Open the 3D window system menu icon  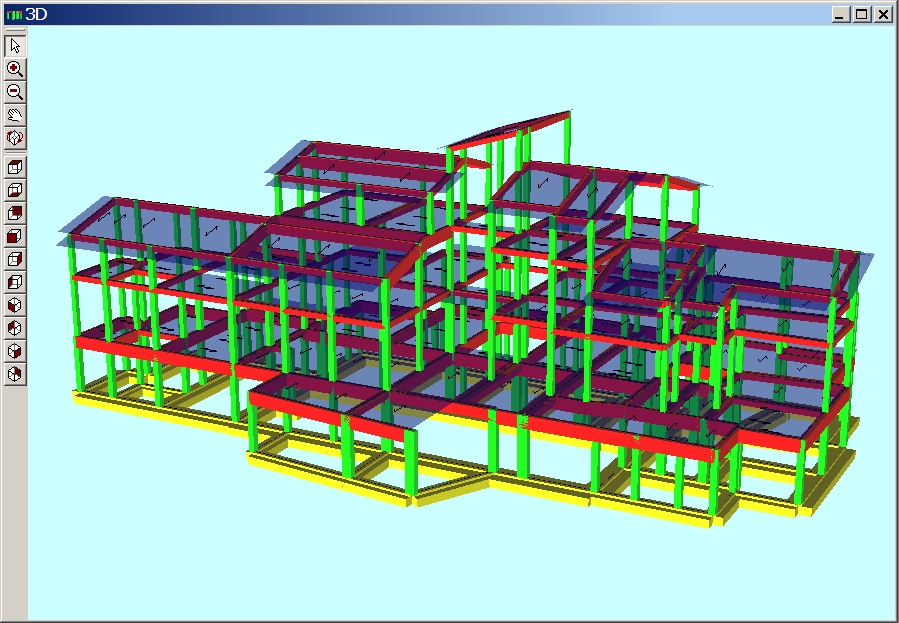click(14, 15)
